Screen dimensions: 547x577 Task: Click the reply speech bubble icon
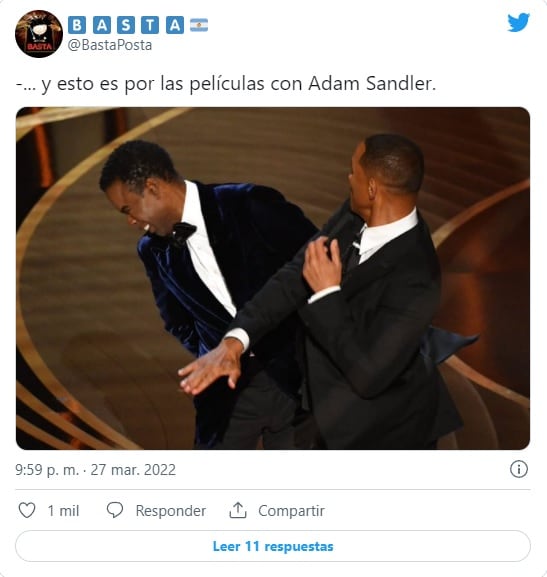(x=115, y=510)
